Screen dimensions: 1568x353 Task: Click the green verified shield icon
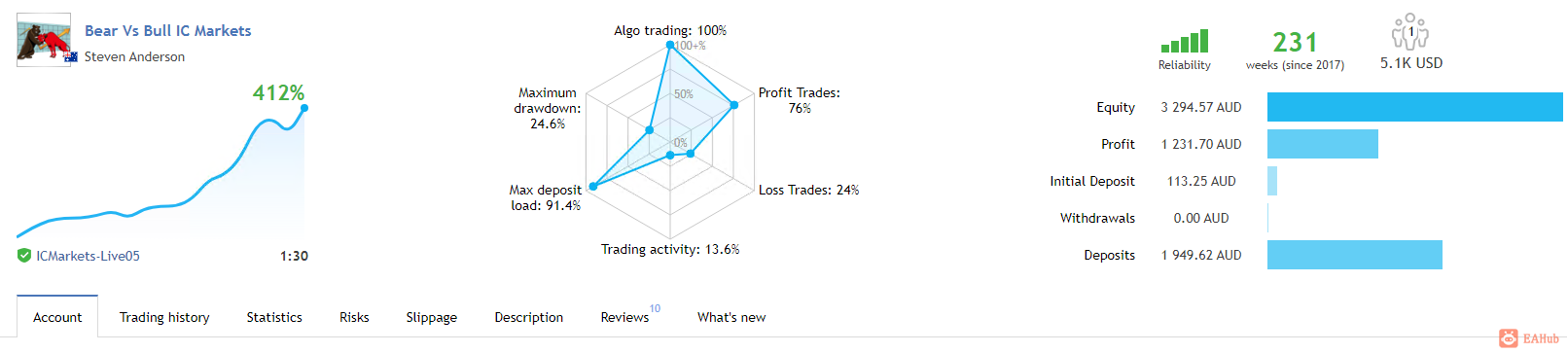[x=24, y=256]
